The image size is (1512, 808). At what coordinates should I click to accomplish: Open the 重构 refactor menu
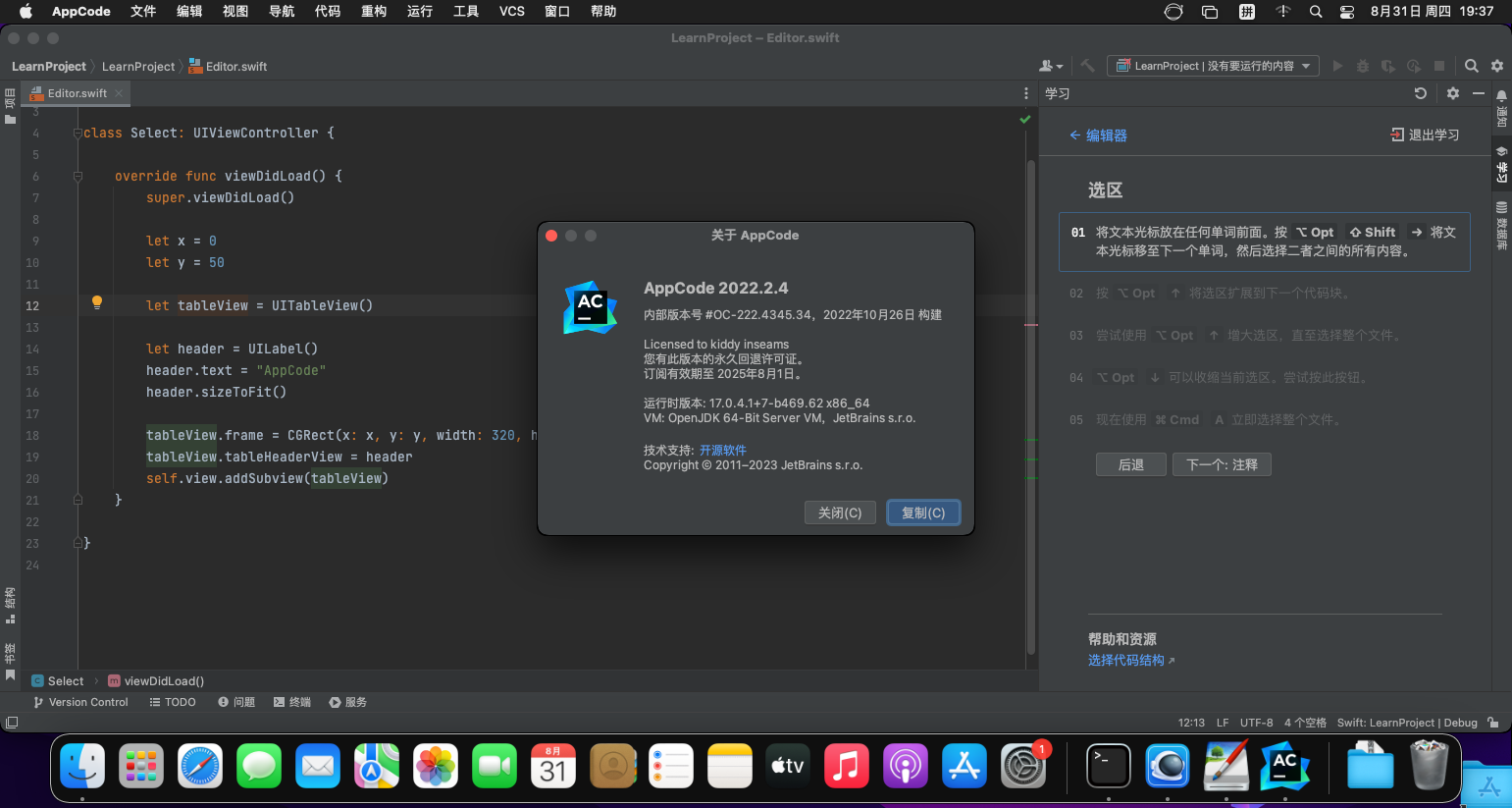[374, 12]
